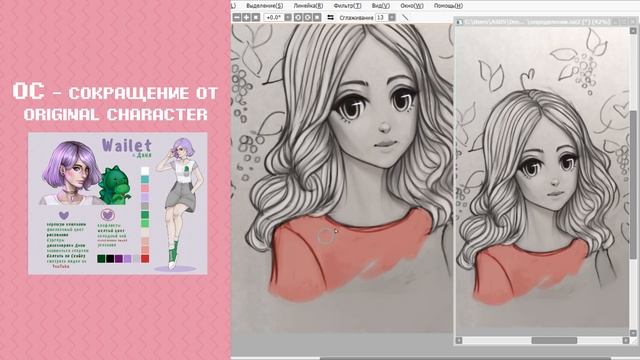This screenshot has width=640, height=360.
Task: Toggle straight line drawing mode
Action: 405,18
